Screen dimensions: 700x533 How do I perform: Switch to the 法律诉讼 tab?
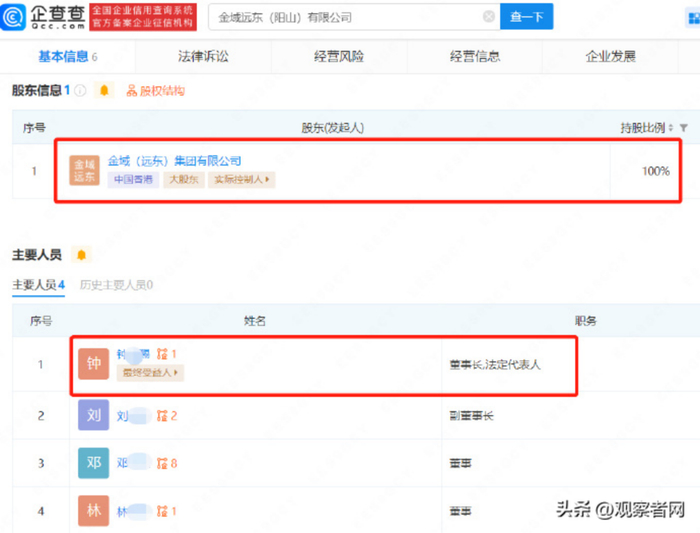pyautogui.click(x=203, y=56)
